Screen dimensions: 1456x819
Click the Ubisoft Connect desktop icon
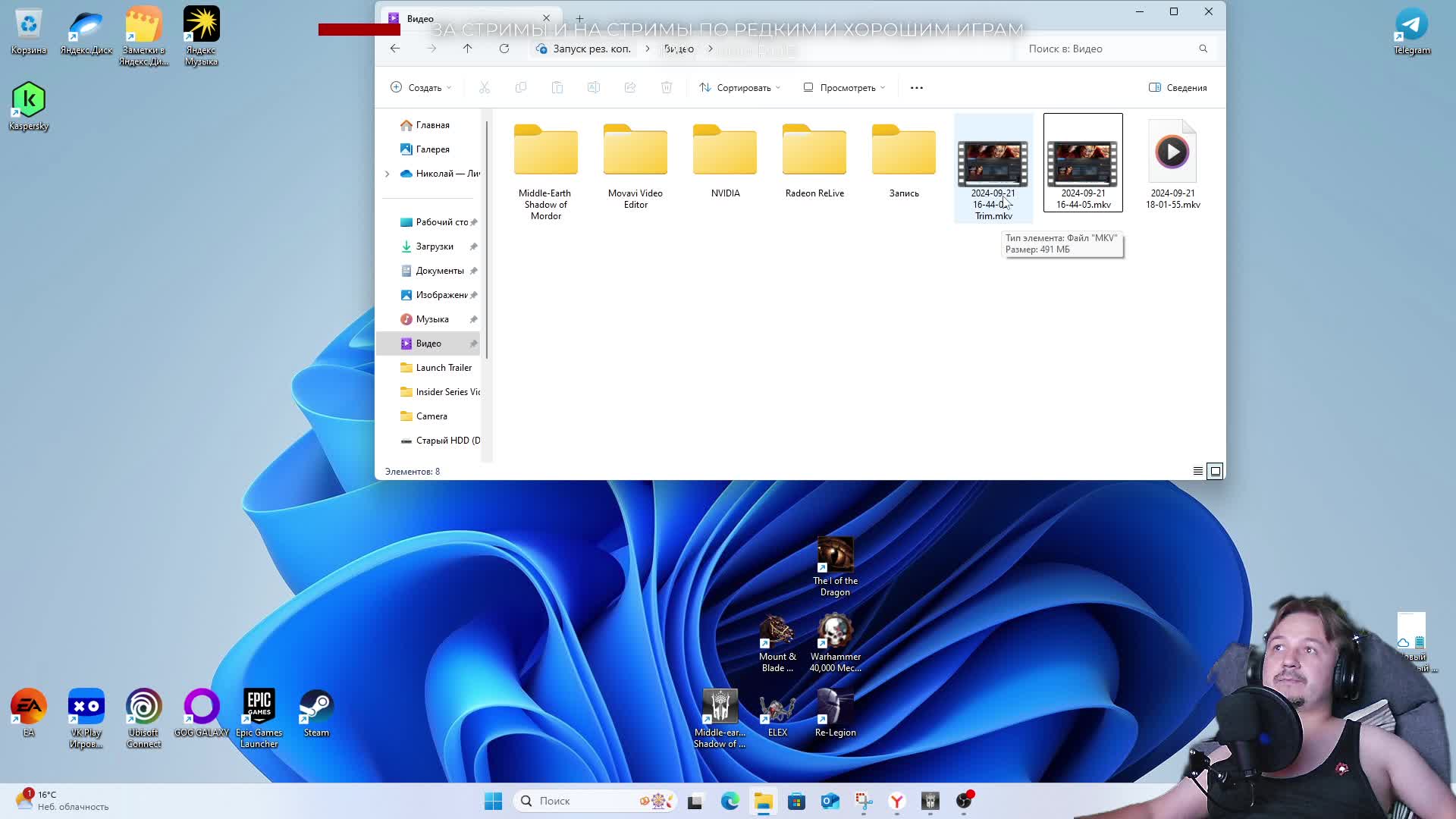pos(143,719)
